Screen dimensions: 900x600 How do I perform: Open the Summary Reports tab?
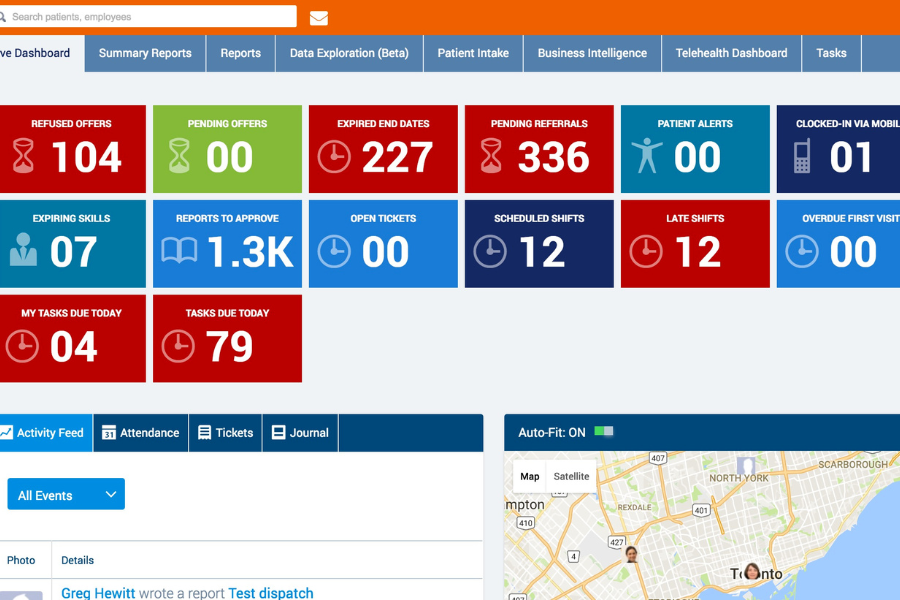pyautogui.click(x=145, y=53)
